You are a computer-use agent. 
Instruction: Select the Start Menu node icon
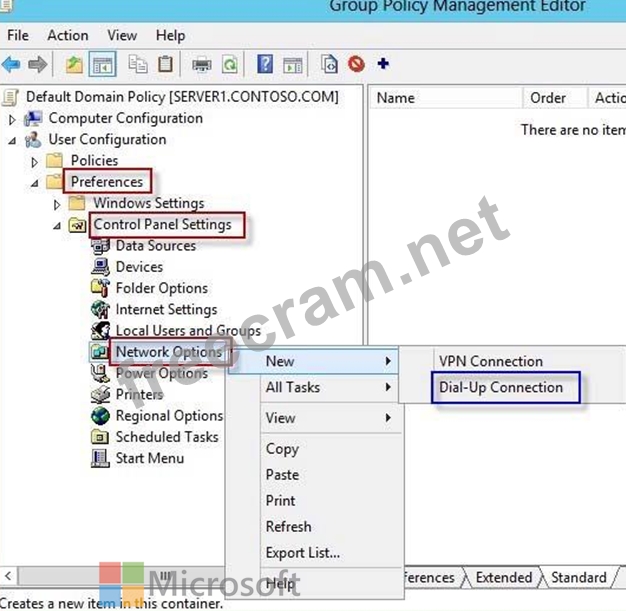pos(100,458)
